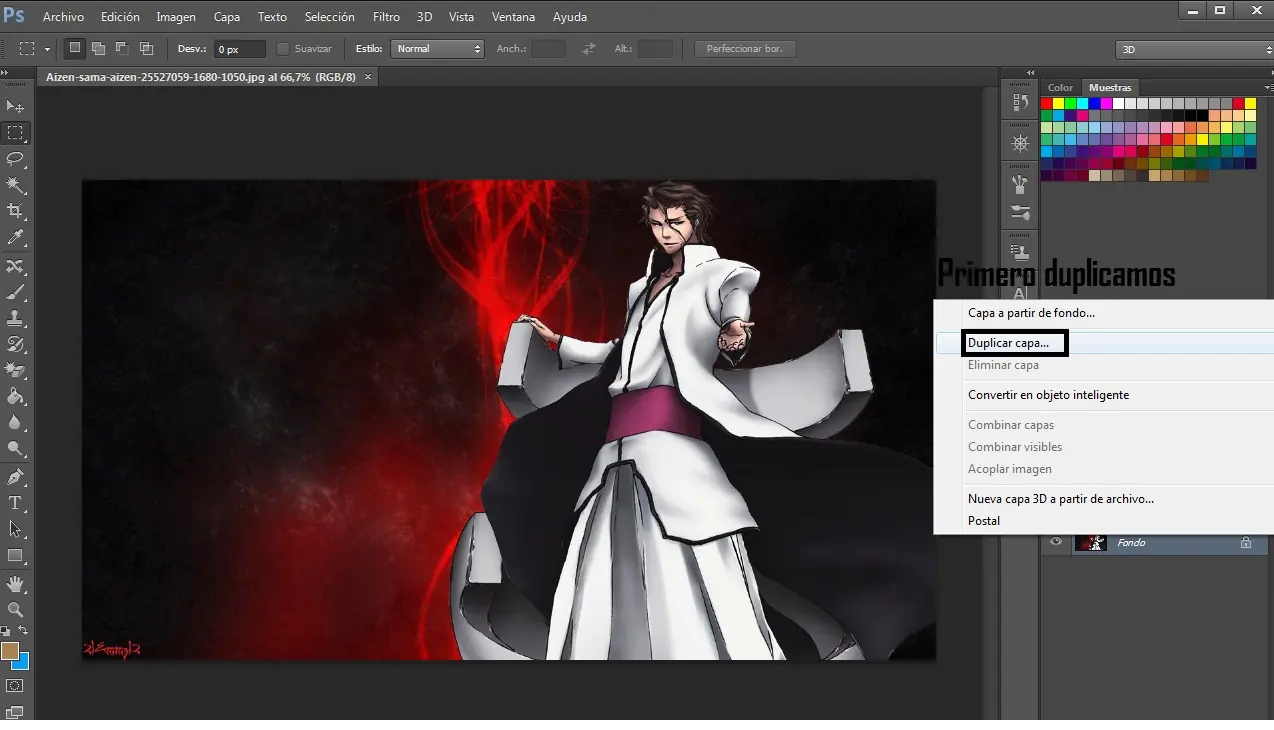
Task: Select the History Brush tool
Action: (15, 345)
